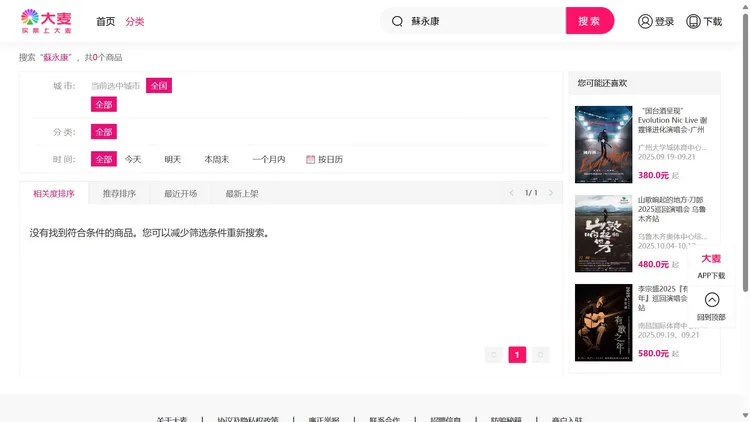The width and height of the screenshot is (750, 422).
Task: Select the 全国 city filter
Action: (158, 86)
